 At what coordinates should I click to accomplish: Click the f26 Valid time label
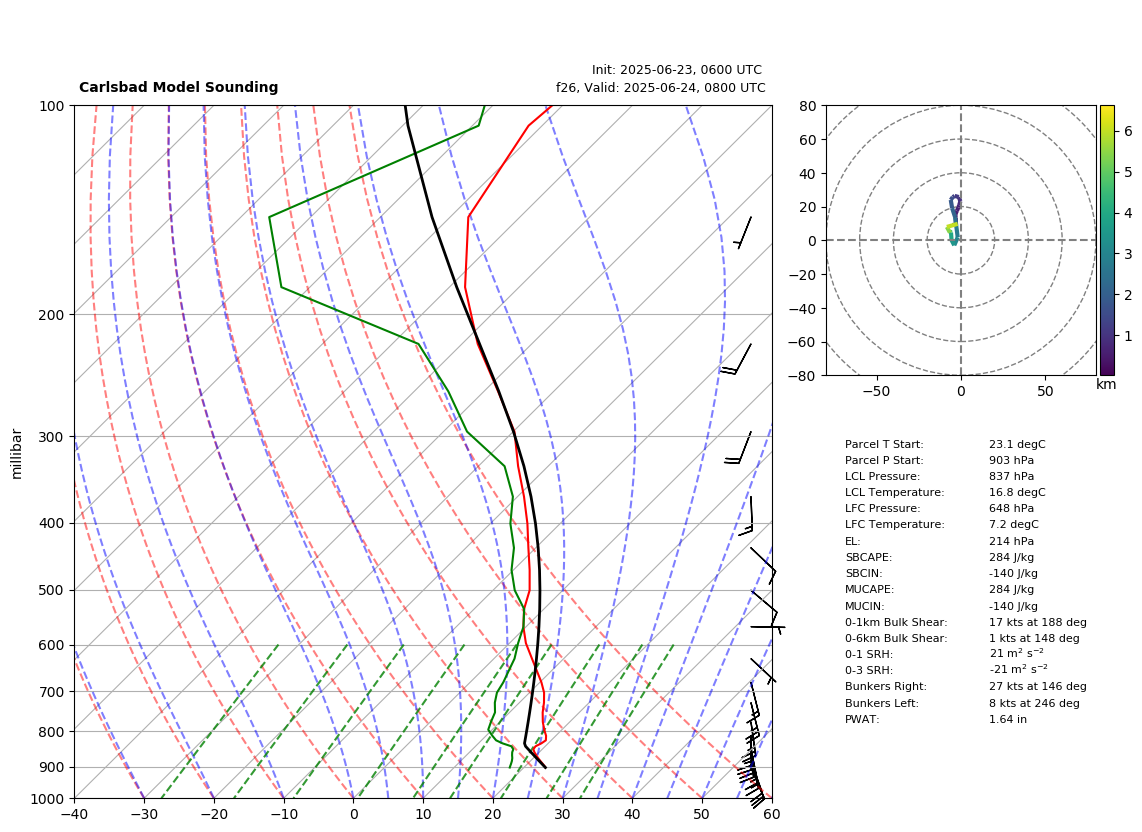coord(661,87)
